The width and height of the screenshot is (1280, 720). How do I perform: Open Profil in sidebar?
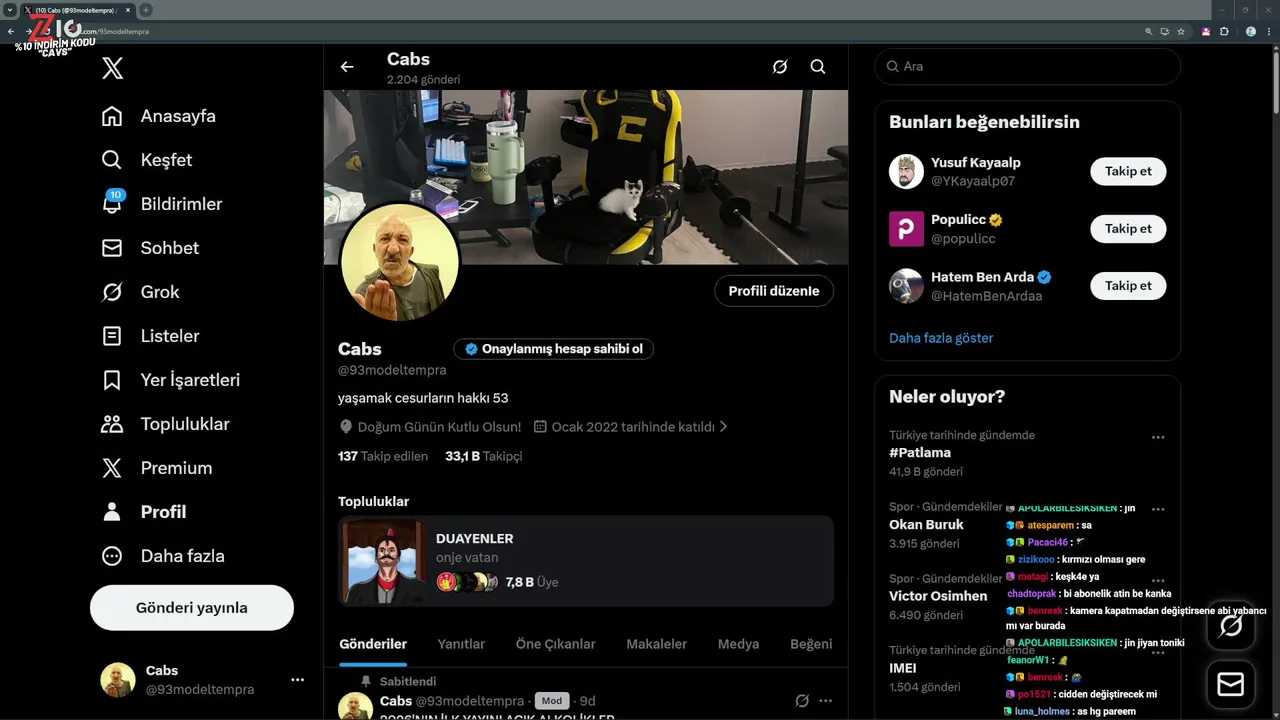144,512
